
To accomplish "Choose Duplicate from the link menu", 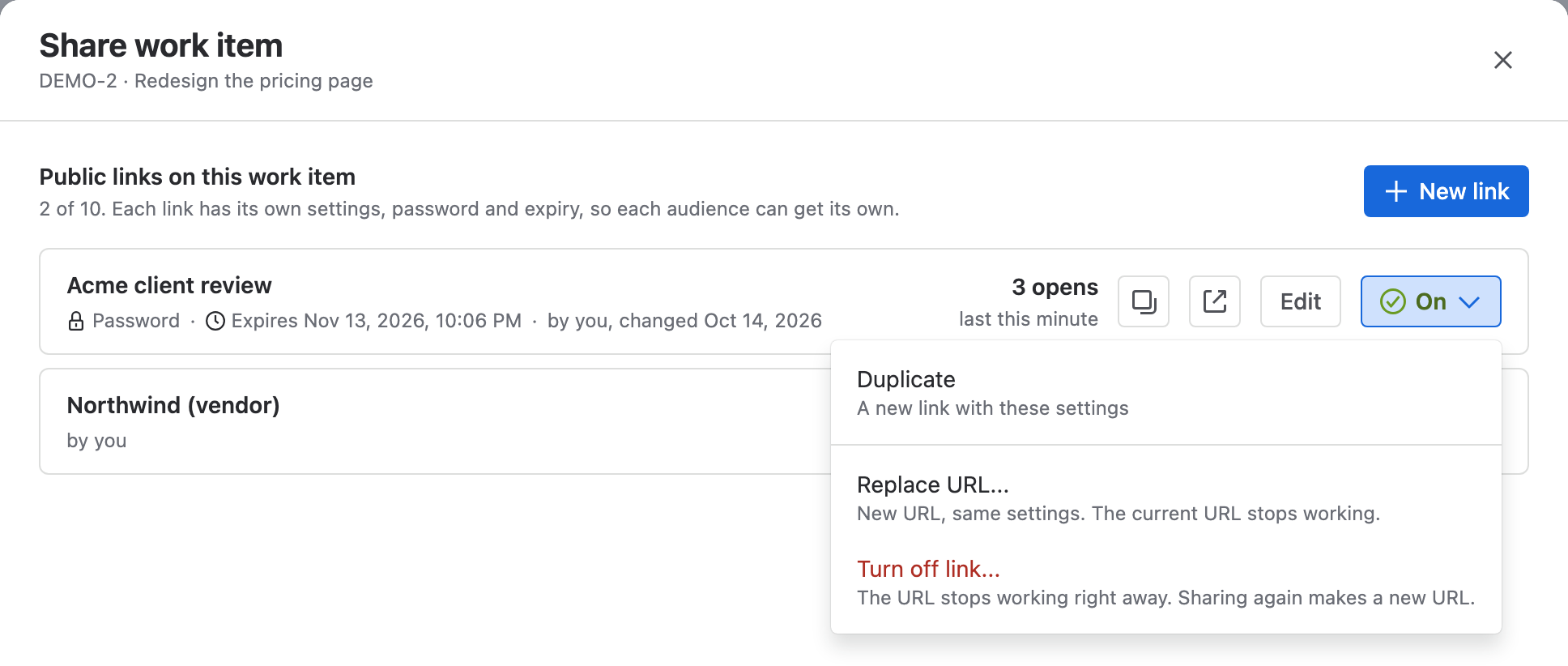I will (x=1166, y=393).
